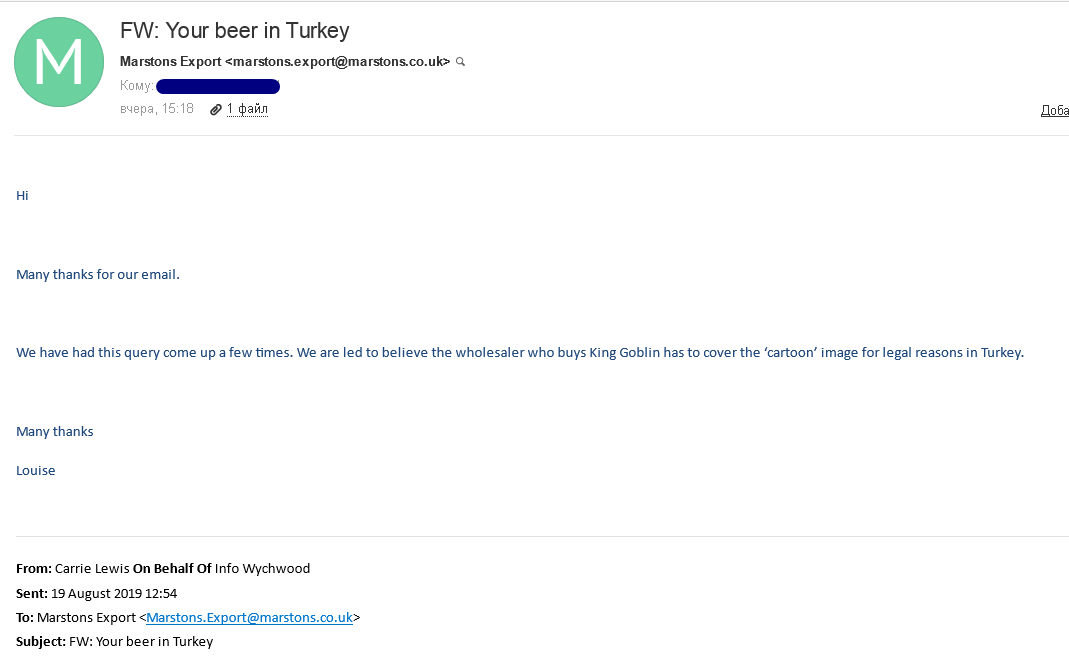This screenshot has height=661, width=1069.
Task: Click the "Кому:" recipient label
Action: point(136,86)
